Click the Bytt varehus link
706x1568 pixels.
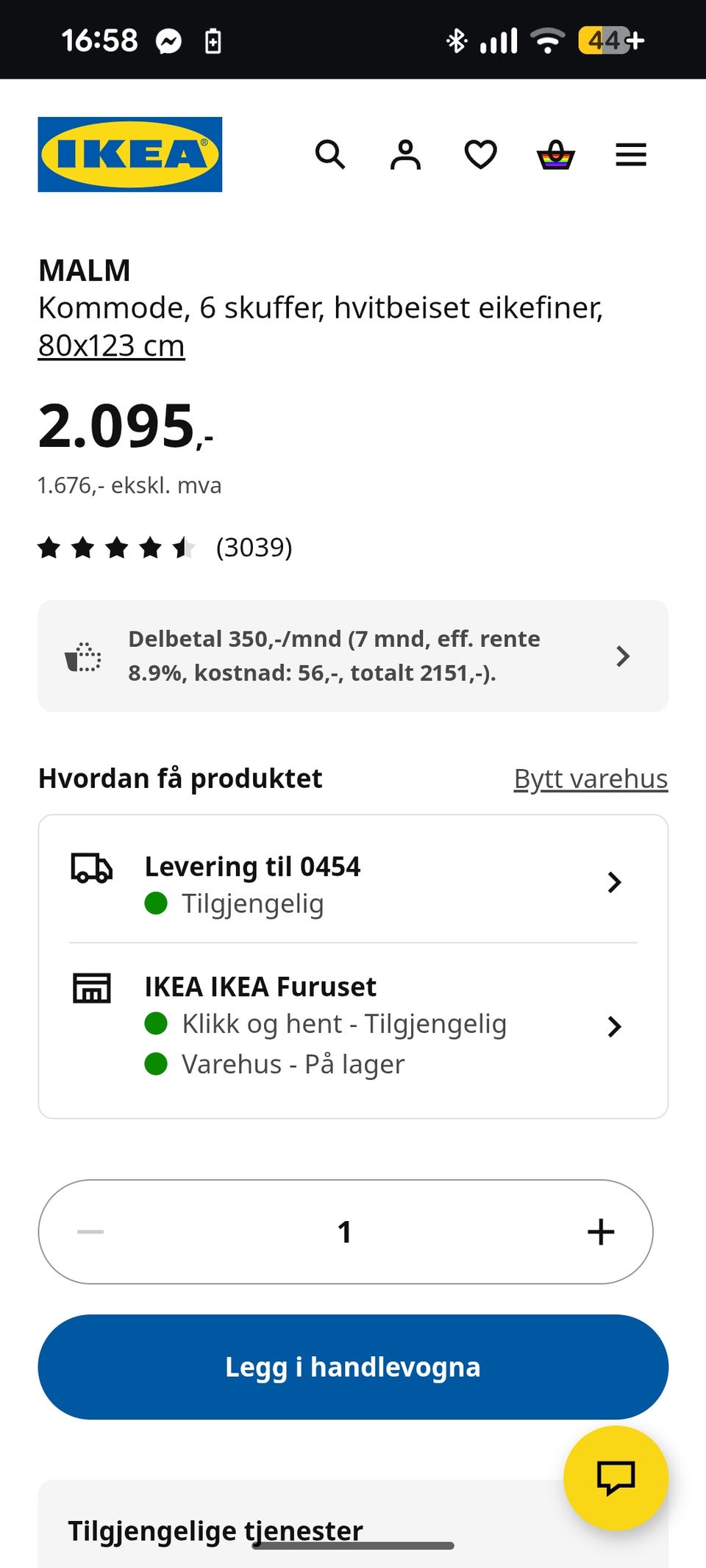point(591,778)
